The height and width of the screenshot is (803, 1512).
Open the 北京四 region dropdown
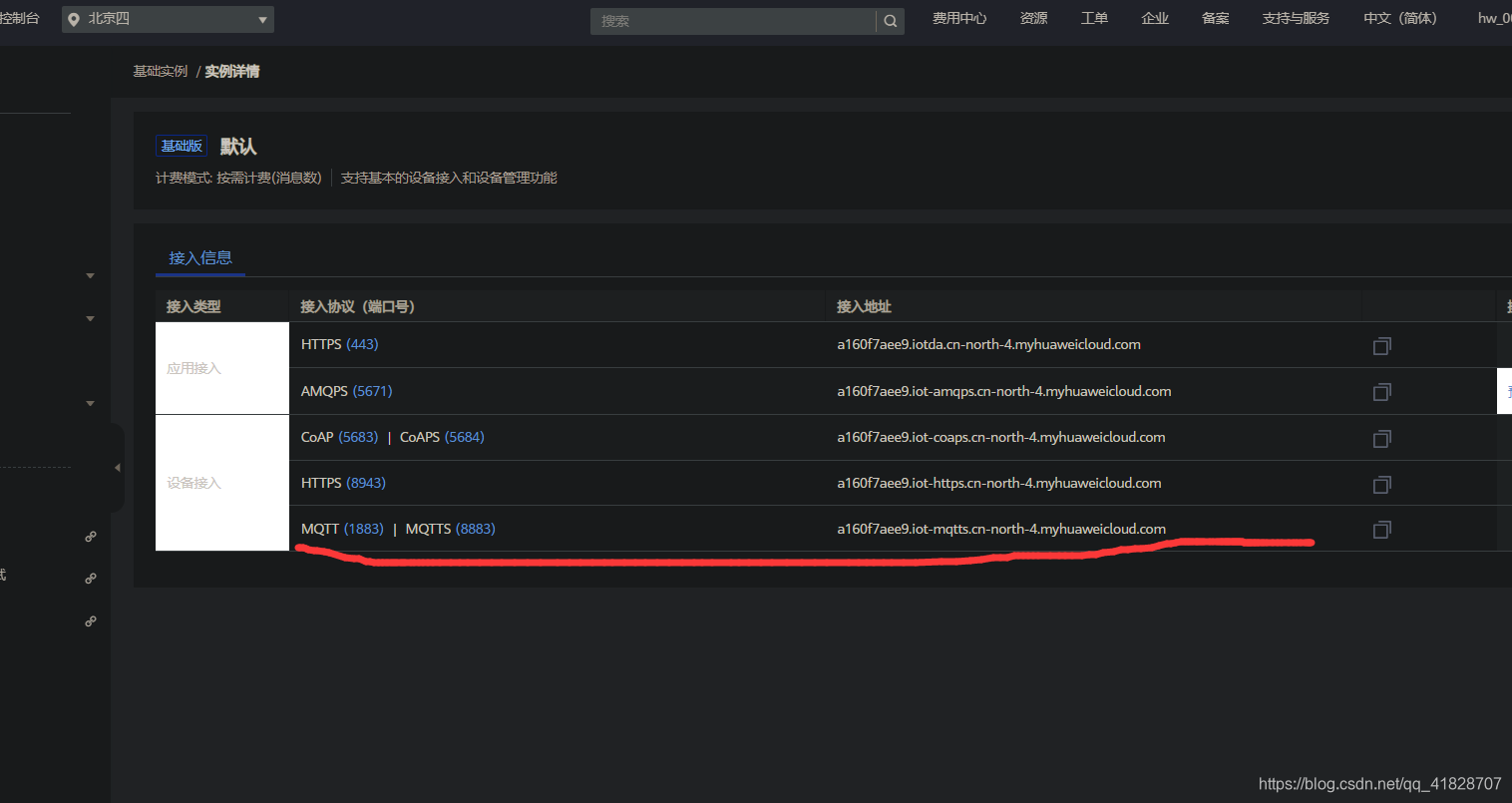168,19
